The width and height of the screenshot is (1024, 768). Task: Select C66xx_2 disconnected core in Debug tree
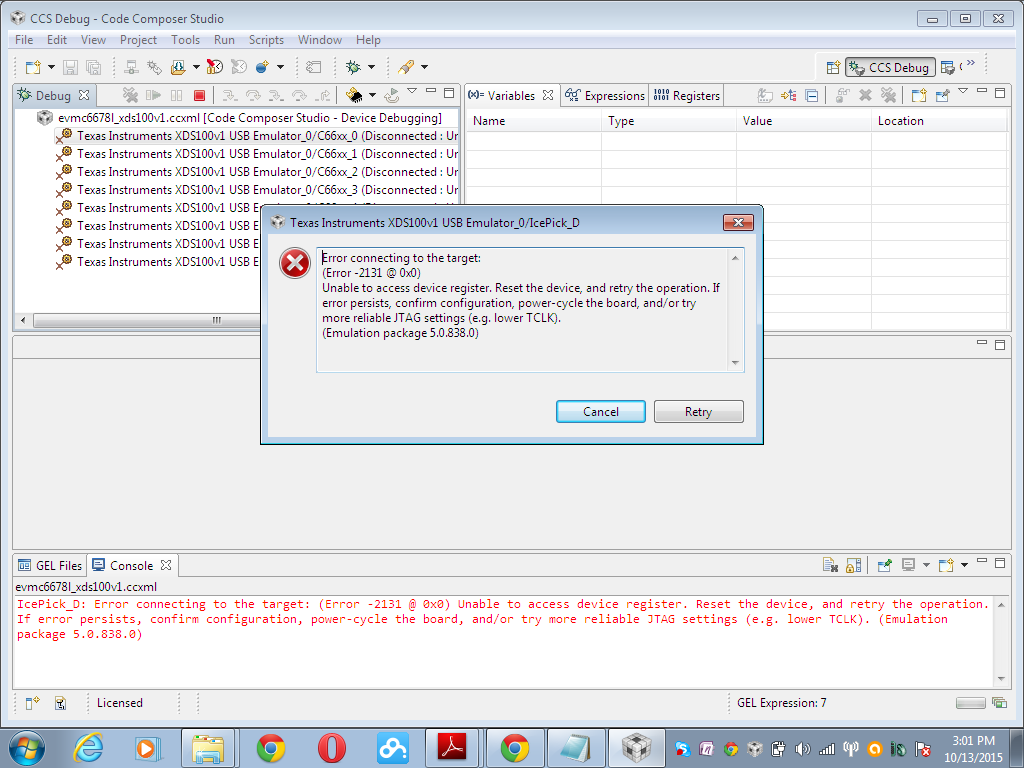pos(258,172)
